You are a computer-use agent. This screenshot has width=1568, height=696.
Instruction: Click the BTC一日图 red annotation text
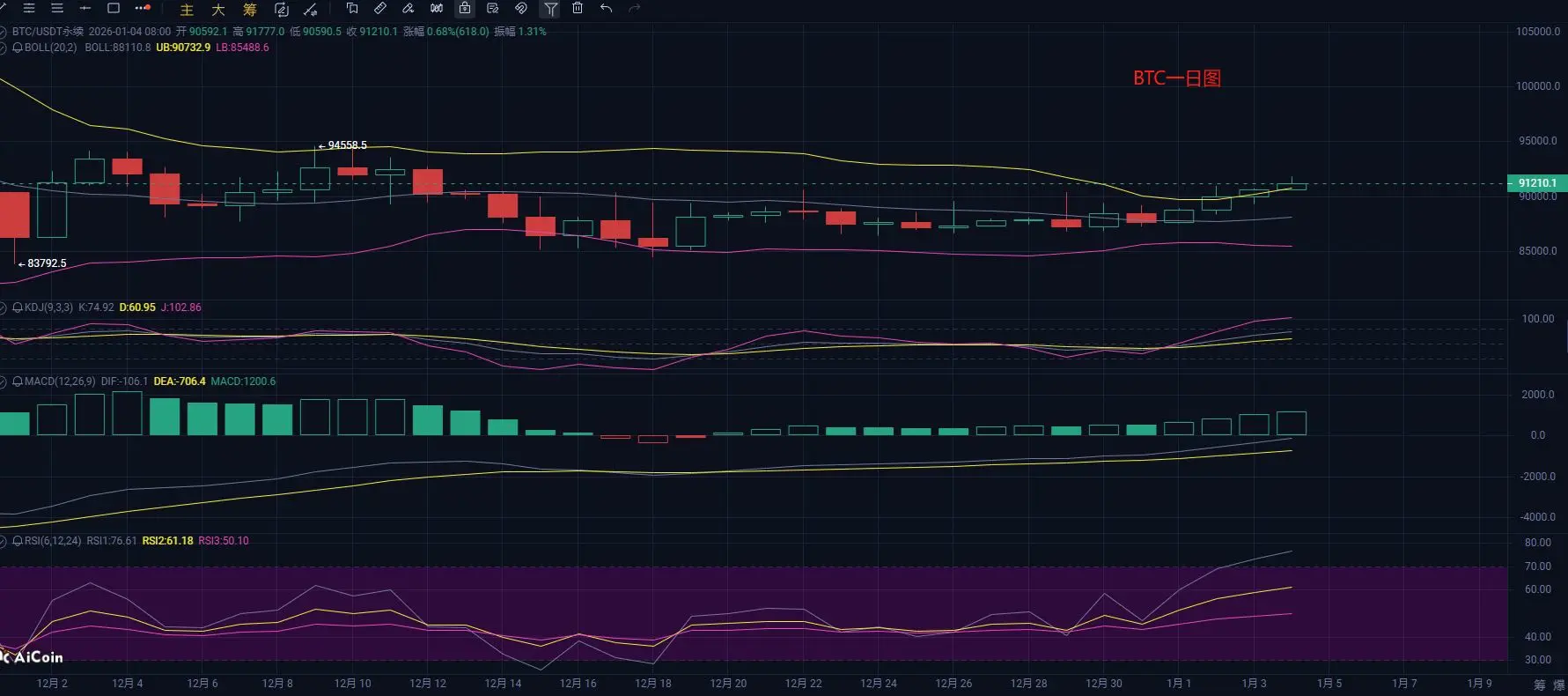tap(1177, 78)
